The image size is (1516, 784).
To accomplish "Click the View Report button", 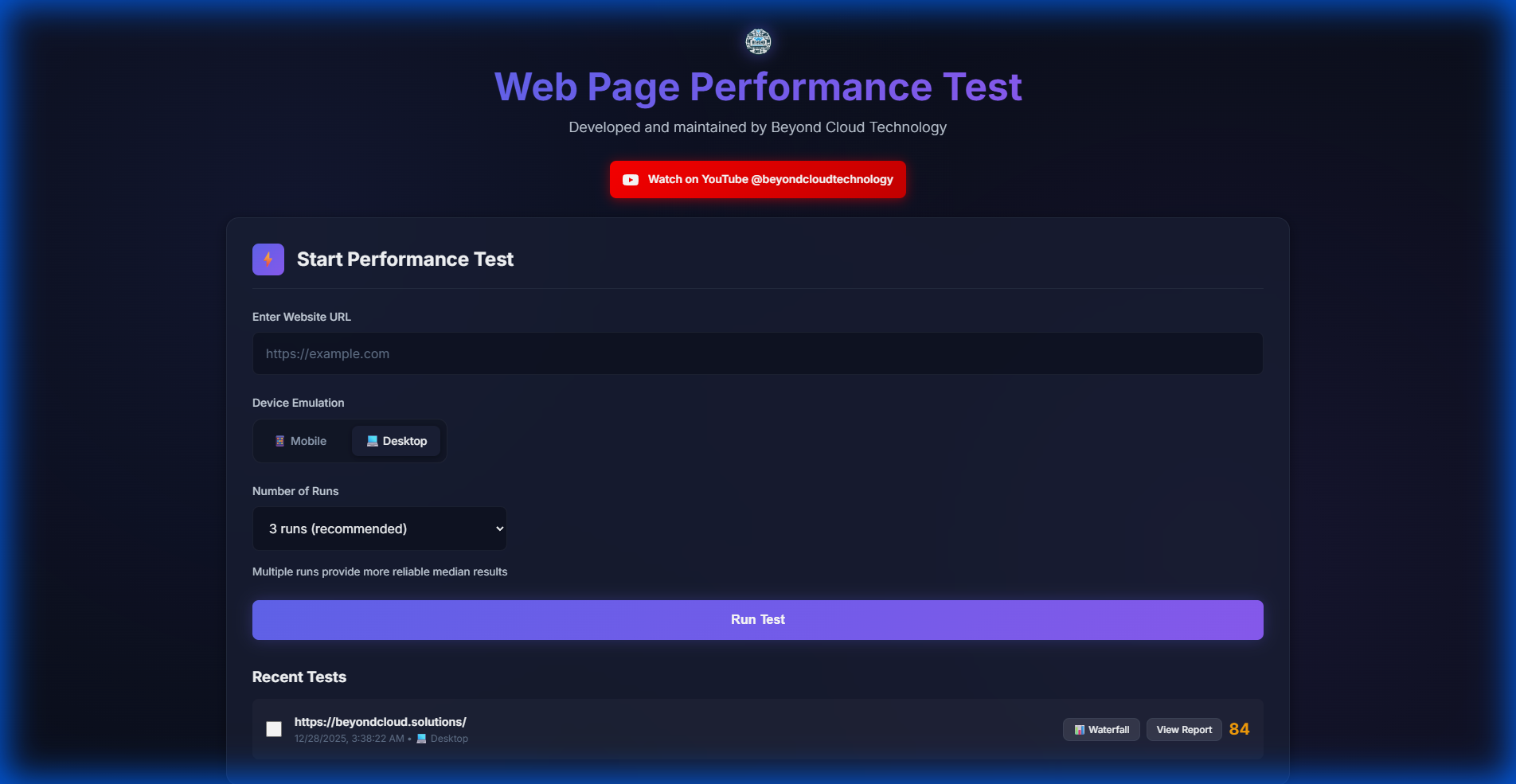I will [1184, 729].
